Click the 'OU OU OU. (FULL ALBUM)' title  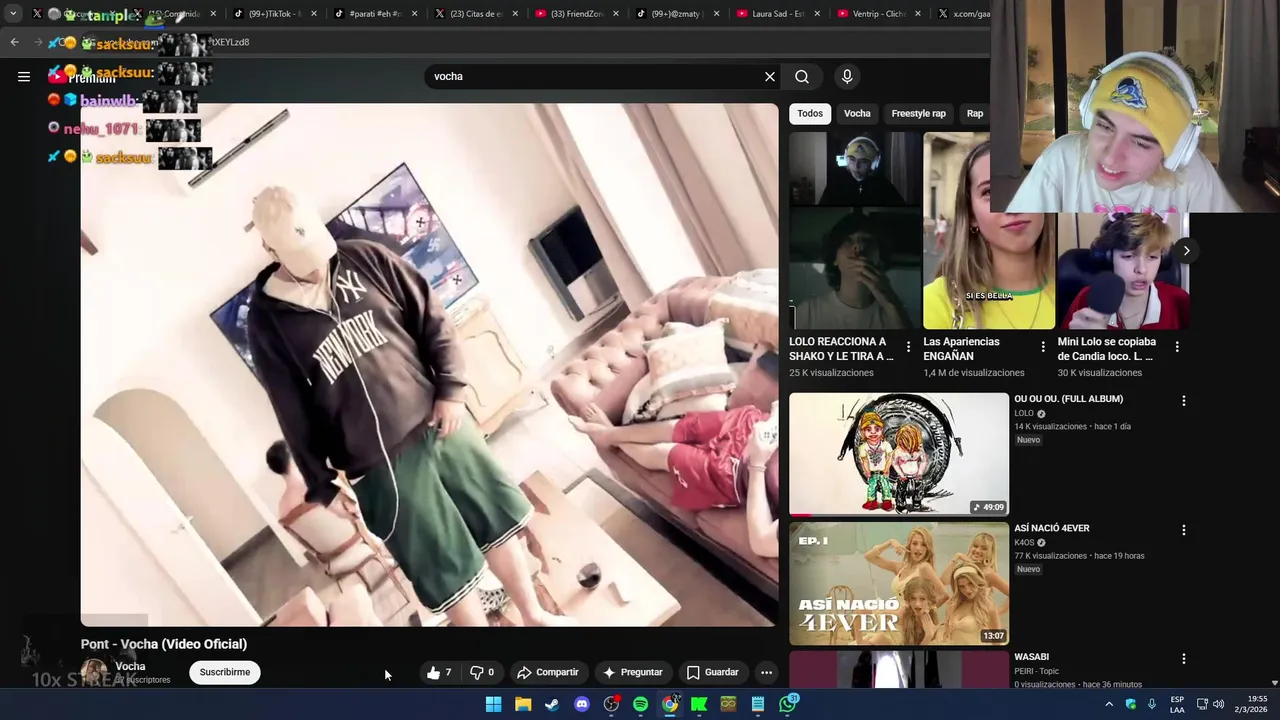click(x=1068, y=399)
